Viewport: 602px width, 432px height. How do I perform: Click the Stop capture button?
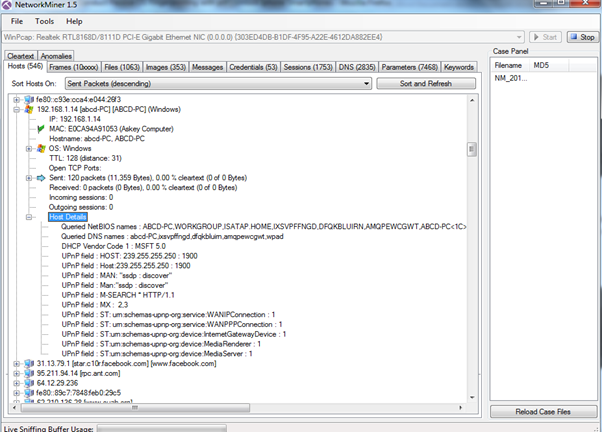[583, 37]
